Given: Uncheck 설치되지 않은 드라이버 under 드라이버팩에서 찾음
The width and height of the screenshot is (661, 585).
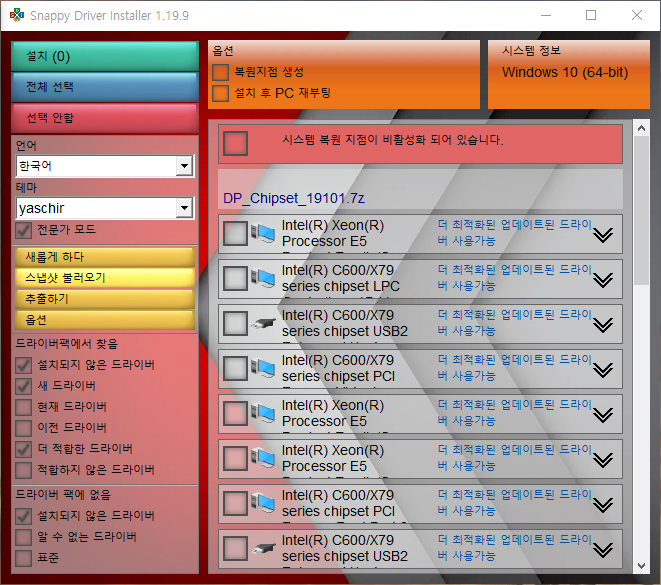Looking at the screenshot, I should click(x=24, y=365).
